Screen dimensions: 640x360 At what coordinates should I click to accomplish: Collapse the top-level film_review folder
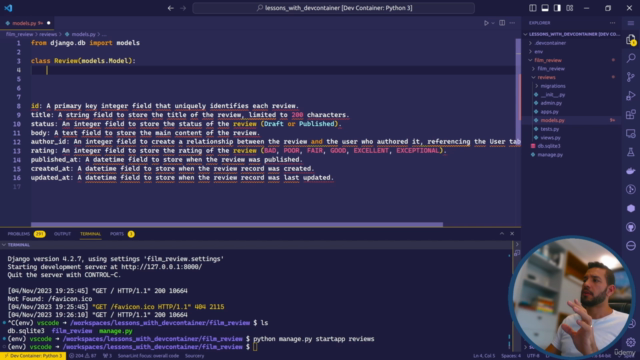[x=548, y=60]
